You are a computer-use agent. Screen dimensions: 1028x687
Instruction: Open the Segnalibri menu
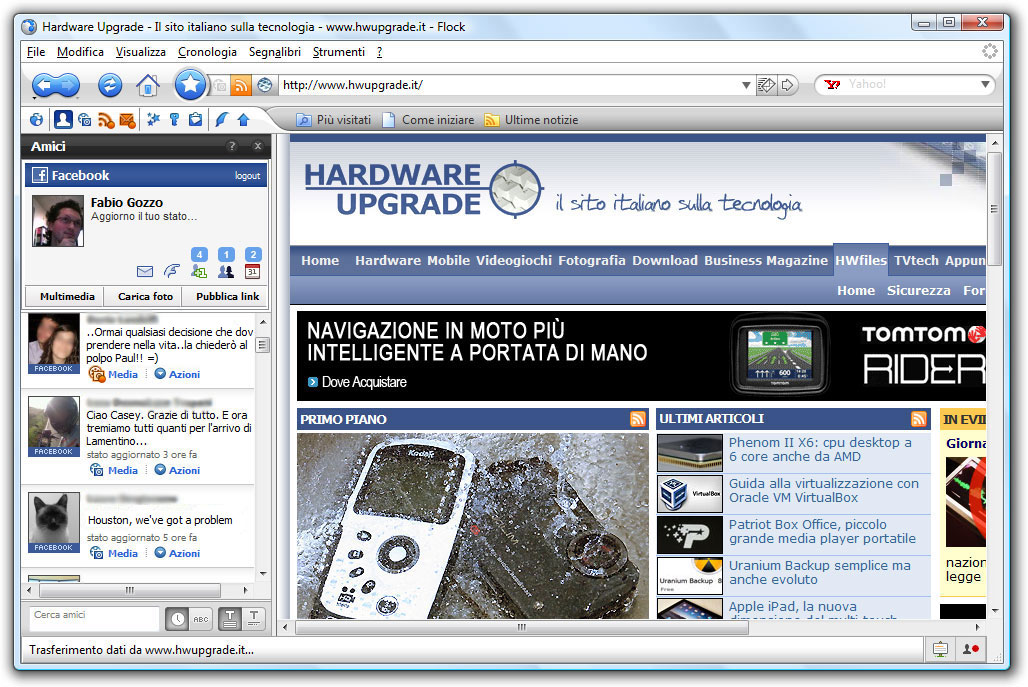[275, 52]
